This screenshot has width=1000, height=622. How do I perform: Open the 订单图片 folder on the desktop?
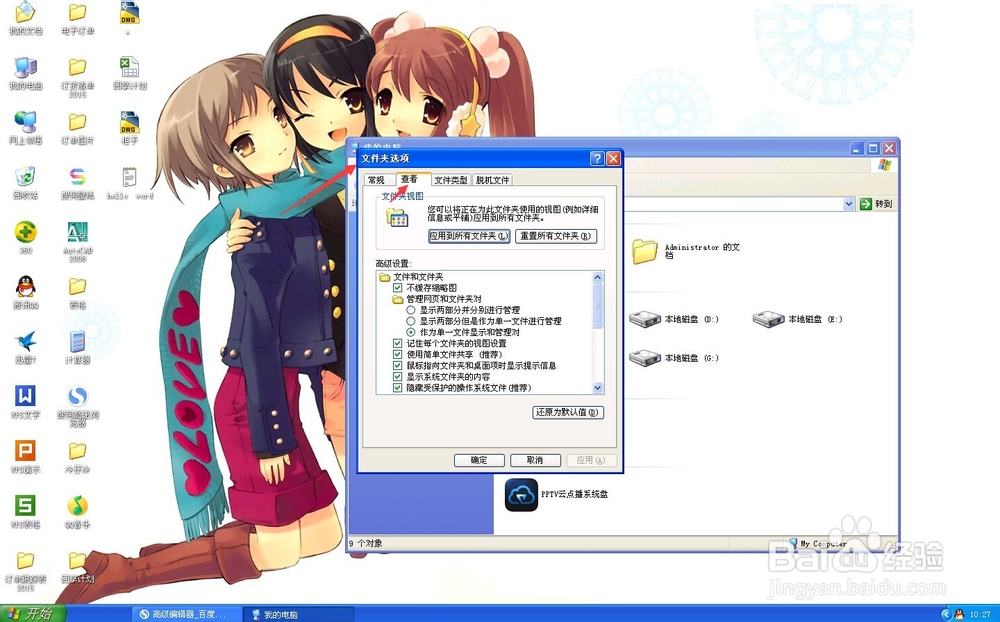click(x=78, y=128)
